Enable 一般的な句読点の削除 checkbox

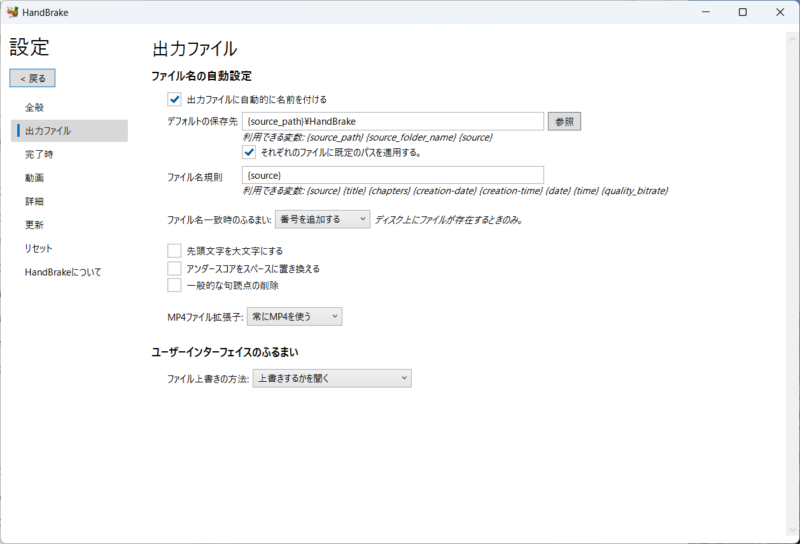(174, 285)
